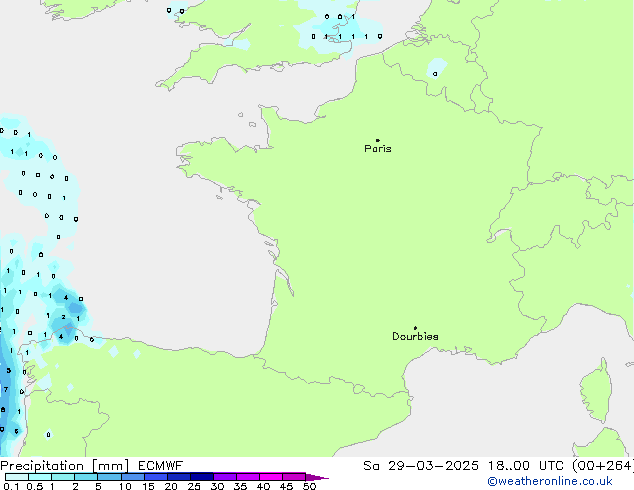Click the legend label '15'
The height and width of the screenshot is (490, 634).
148,486
